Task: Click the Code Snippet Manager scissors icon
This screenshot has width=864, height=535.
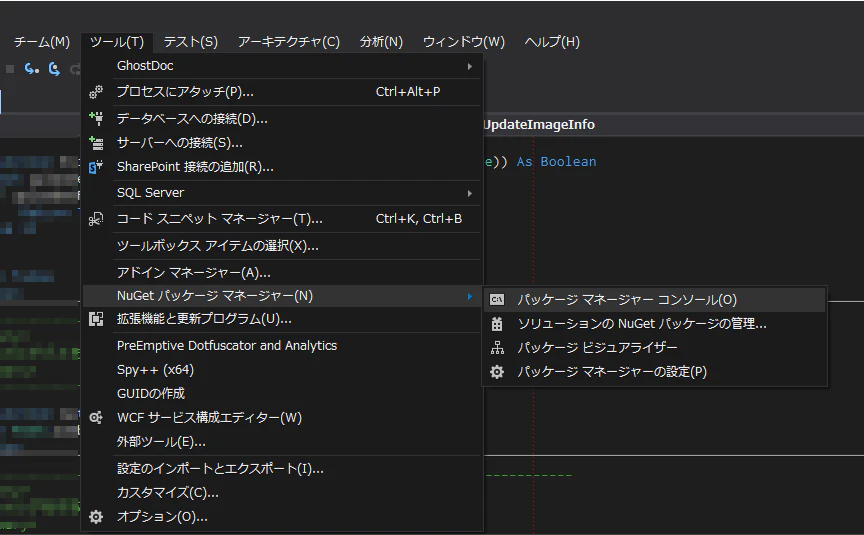Action: click(96, 219)
